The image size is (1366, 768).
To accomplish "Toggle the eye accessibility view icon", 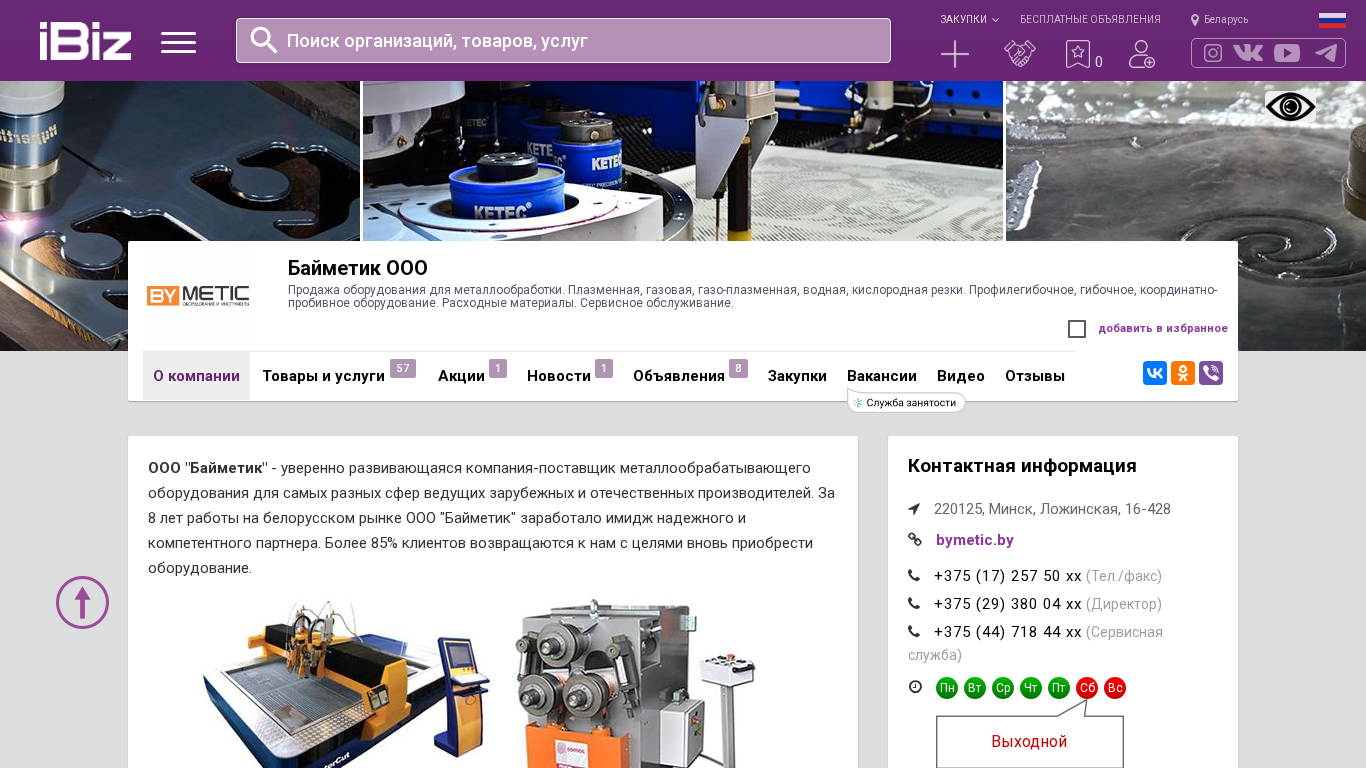I will 1291,107.
